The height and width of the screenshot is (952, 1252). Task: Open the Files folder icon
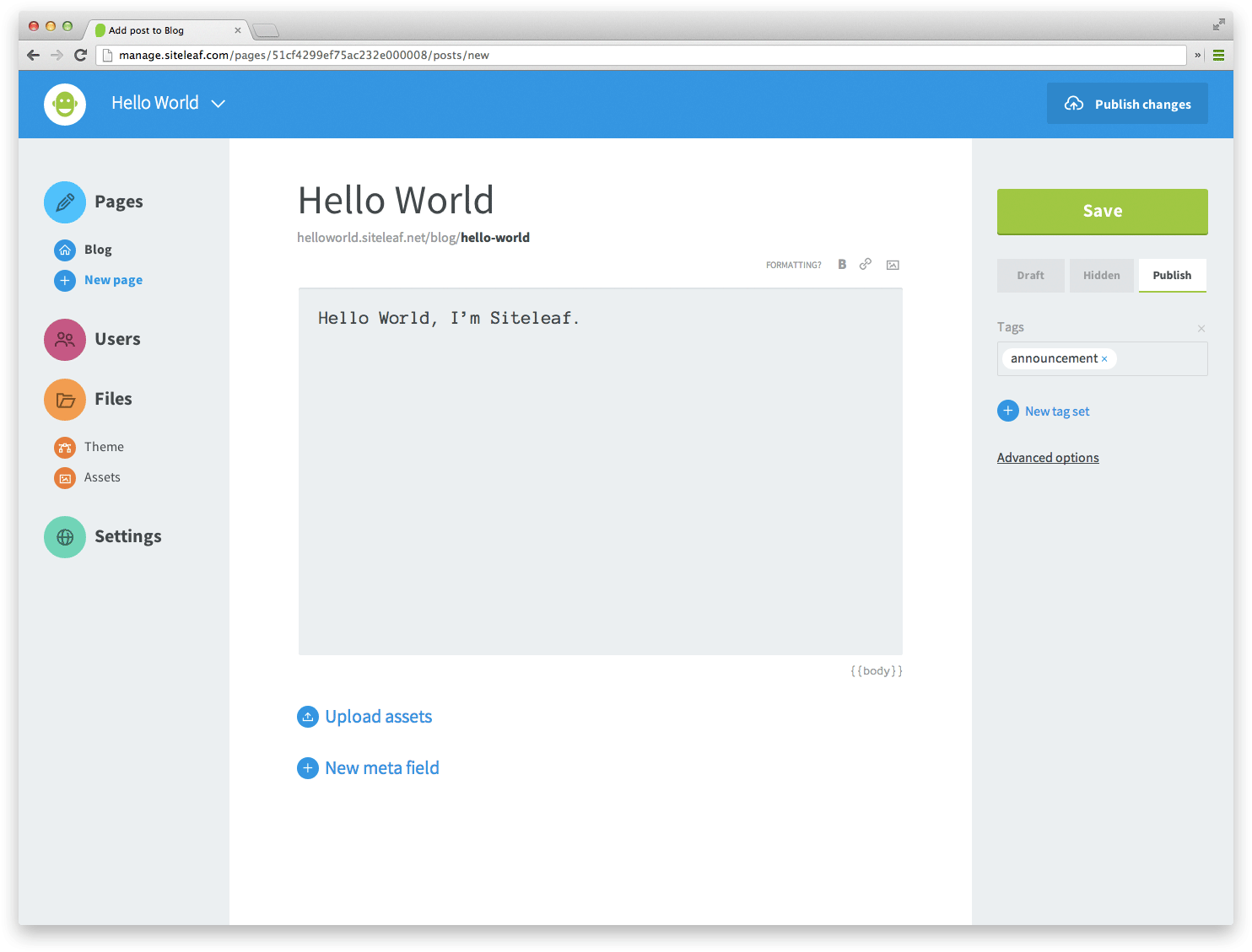(65, 400)
